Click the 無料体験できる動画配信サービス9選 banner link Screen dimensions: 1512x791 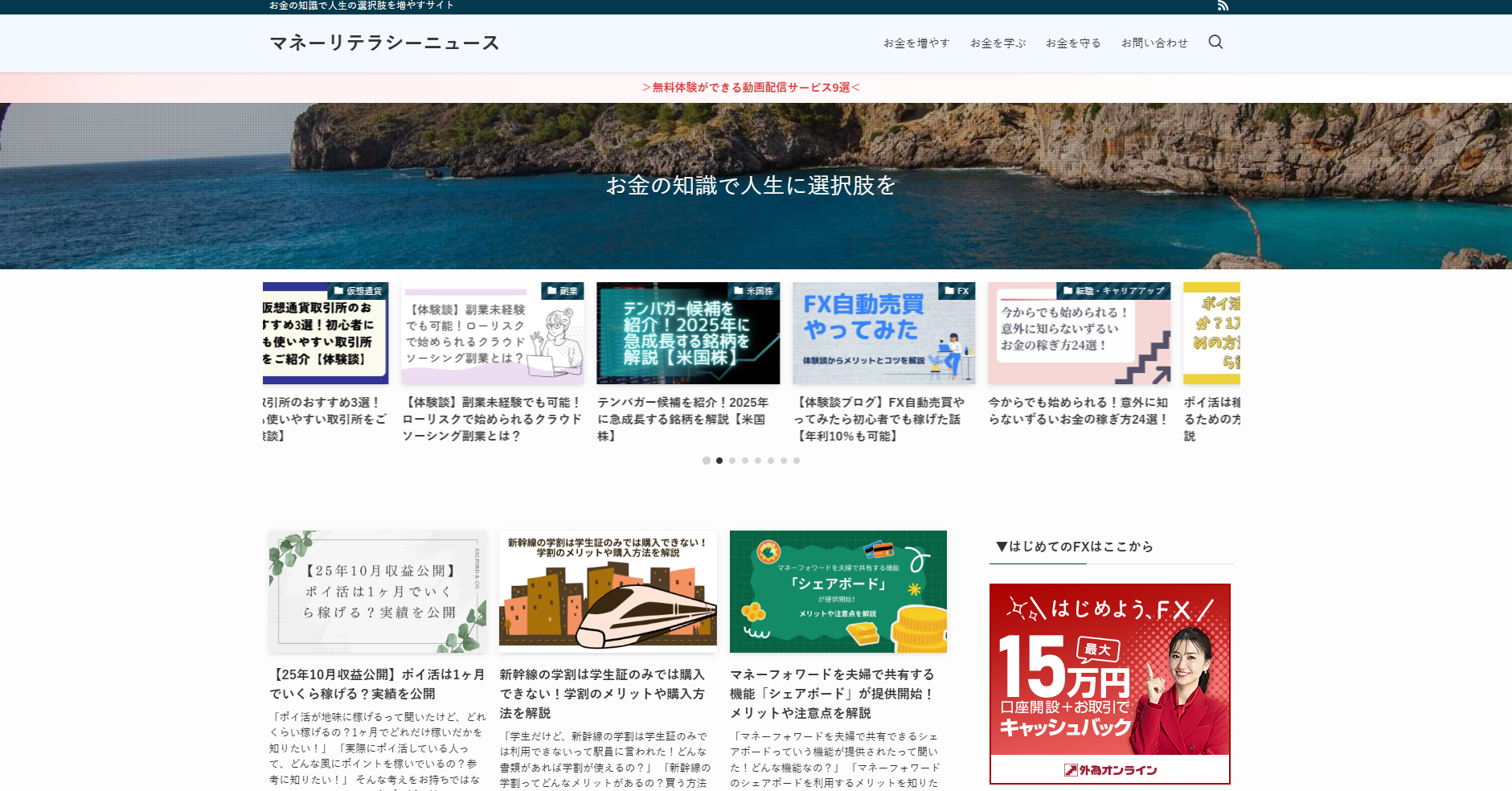(x=751, y=88)
